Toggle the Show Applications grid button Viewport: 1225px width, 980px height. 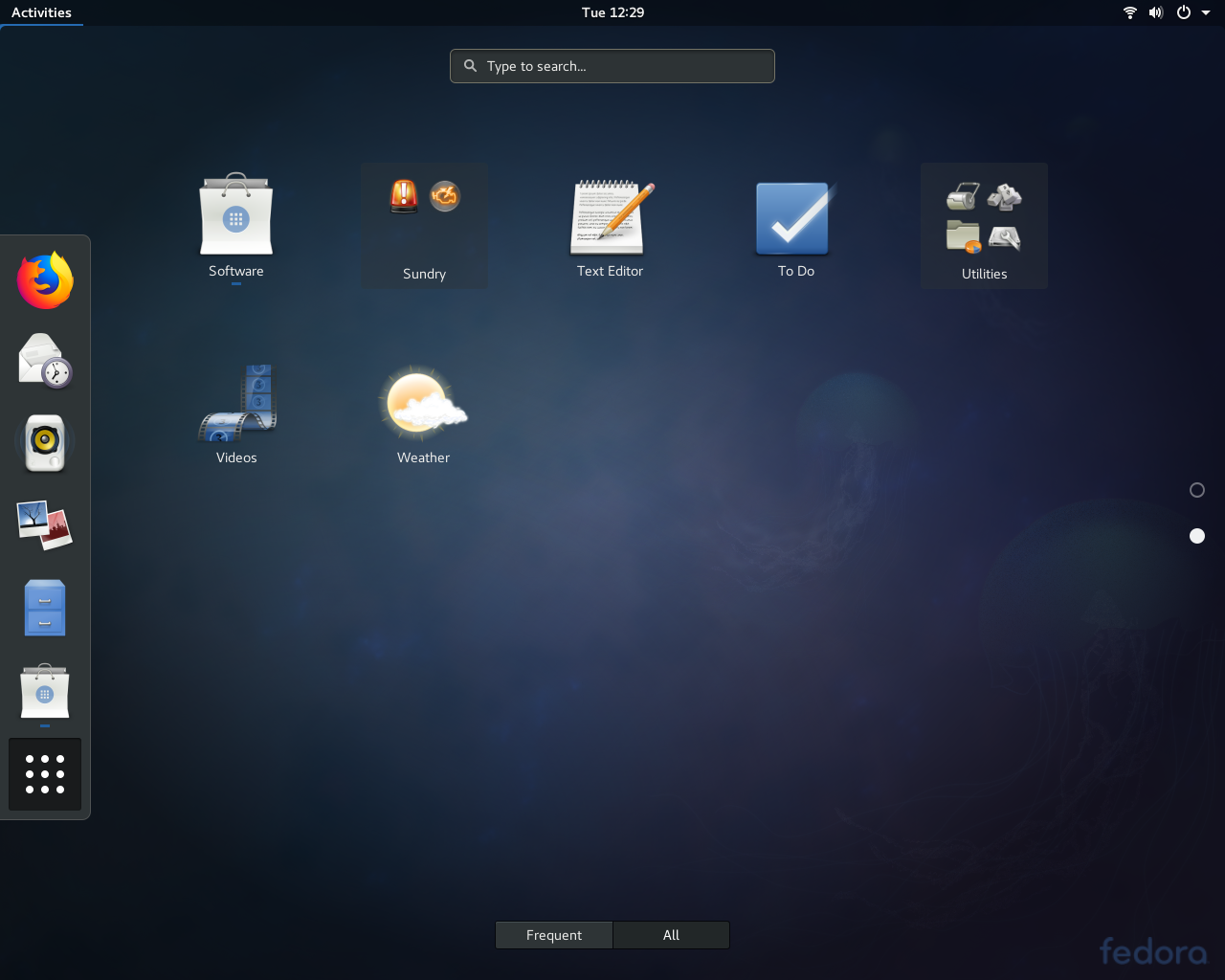(x=45, y=774)
